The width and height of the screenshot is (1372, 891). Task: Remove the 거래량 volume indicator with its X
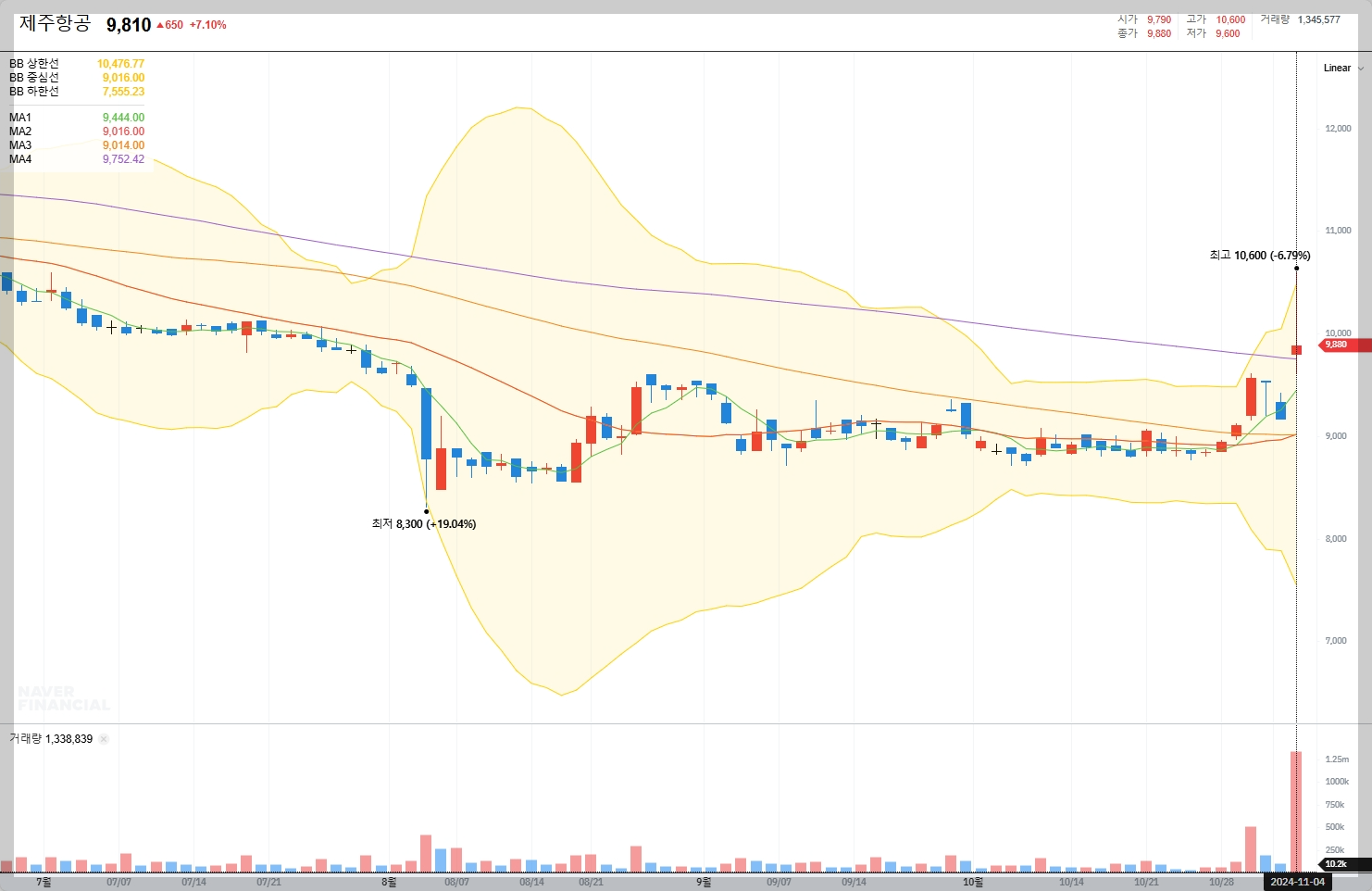click(104, 739)
